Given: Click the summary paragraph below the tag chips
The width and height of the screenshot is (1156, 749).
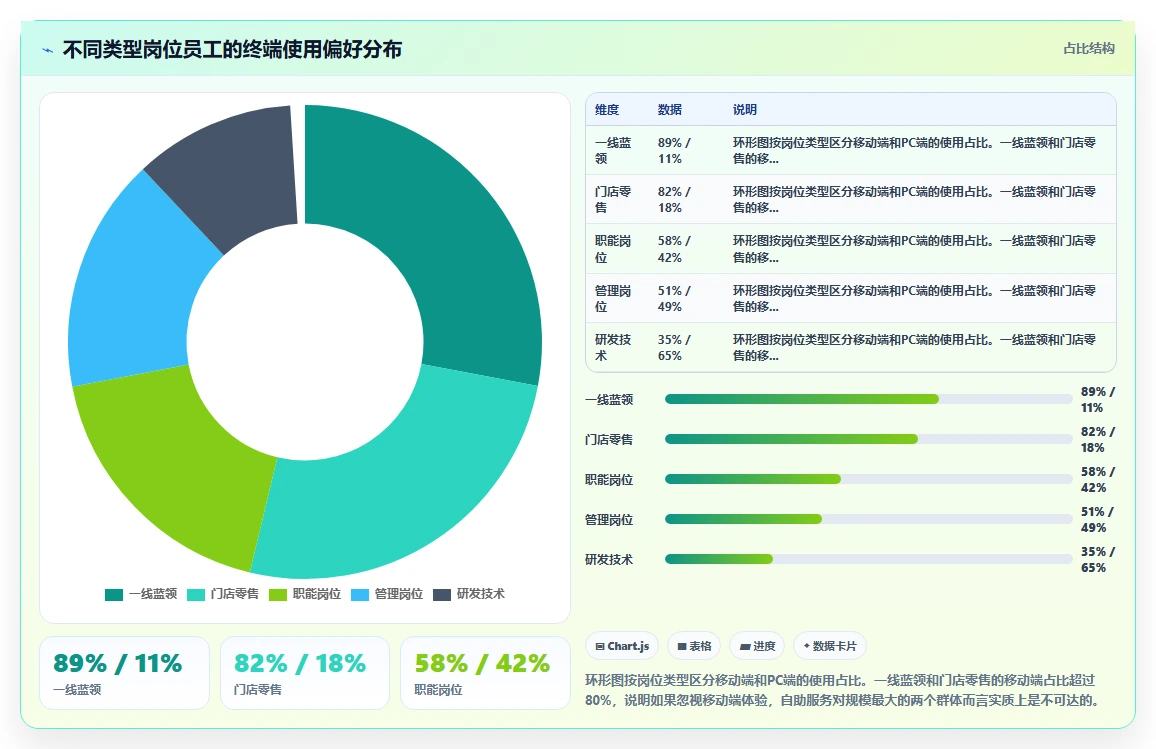Looking at the screenshot, I should (x=843, y=690).
